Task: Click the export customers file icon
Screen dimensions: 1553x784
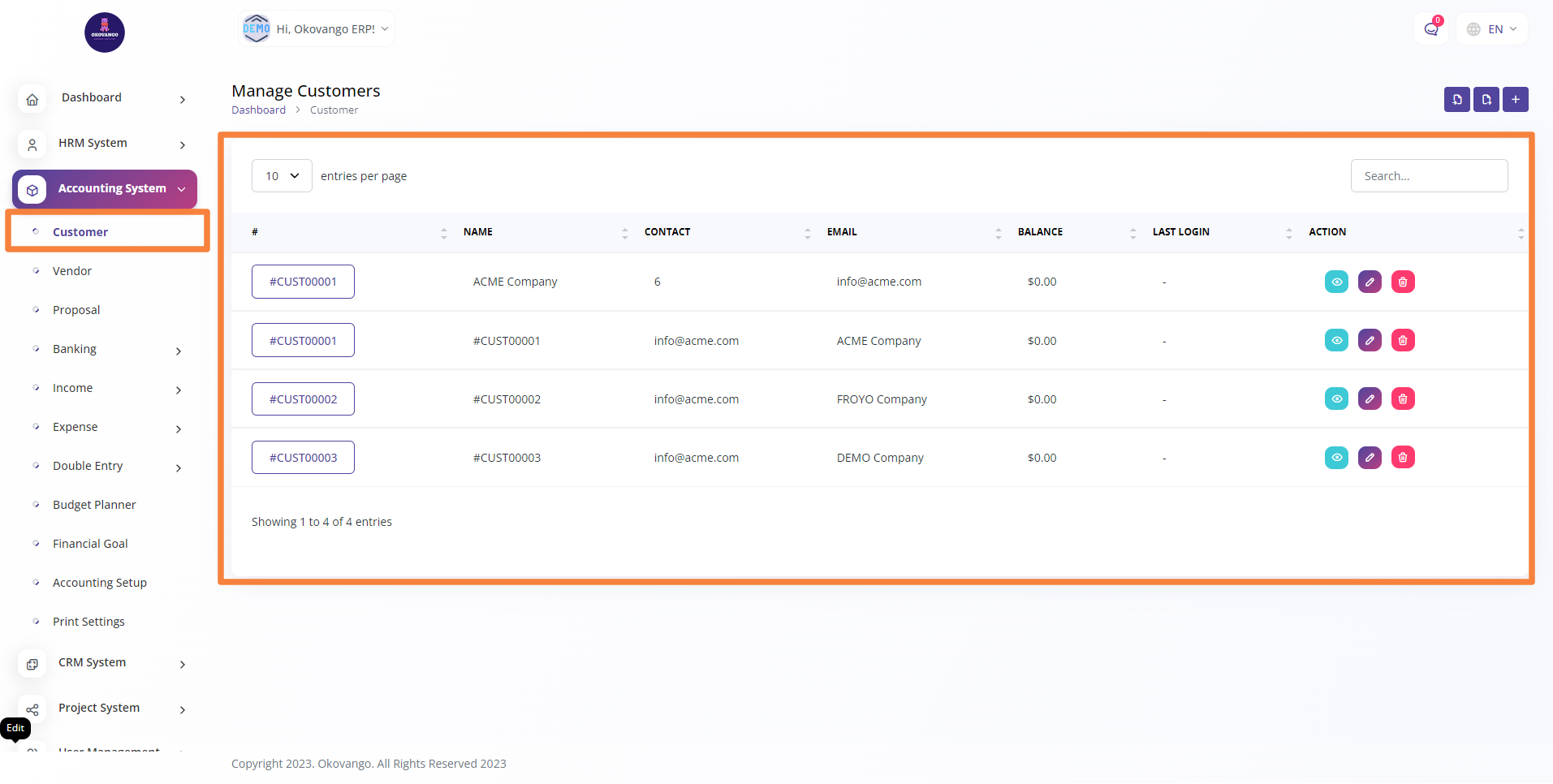Action: click(x=1486, y=100)
